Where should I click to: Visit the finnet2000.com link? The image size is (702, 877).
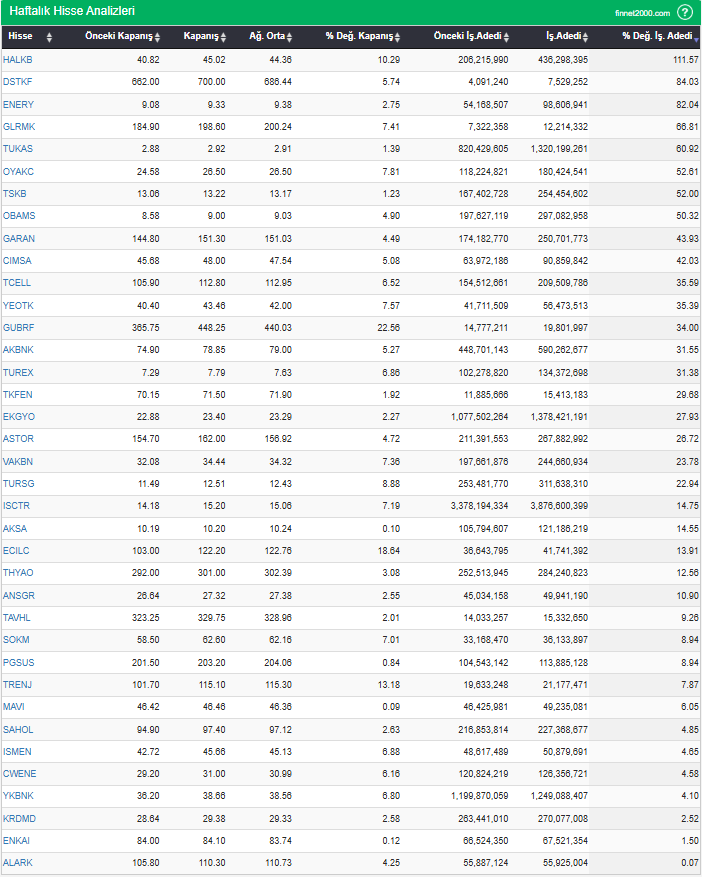click(x=642, y=13)
